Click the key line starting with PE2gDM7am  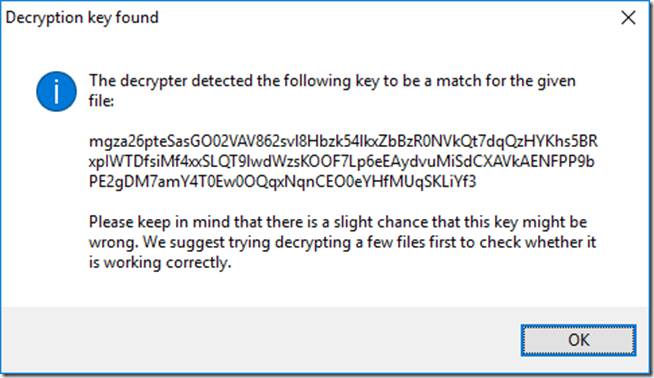tap(282, 181)
